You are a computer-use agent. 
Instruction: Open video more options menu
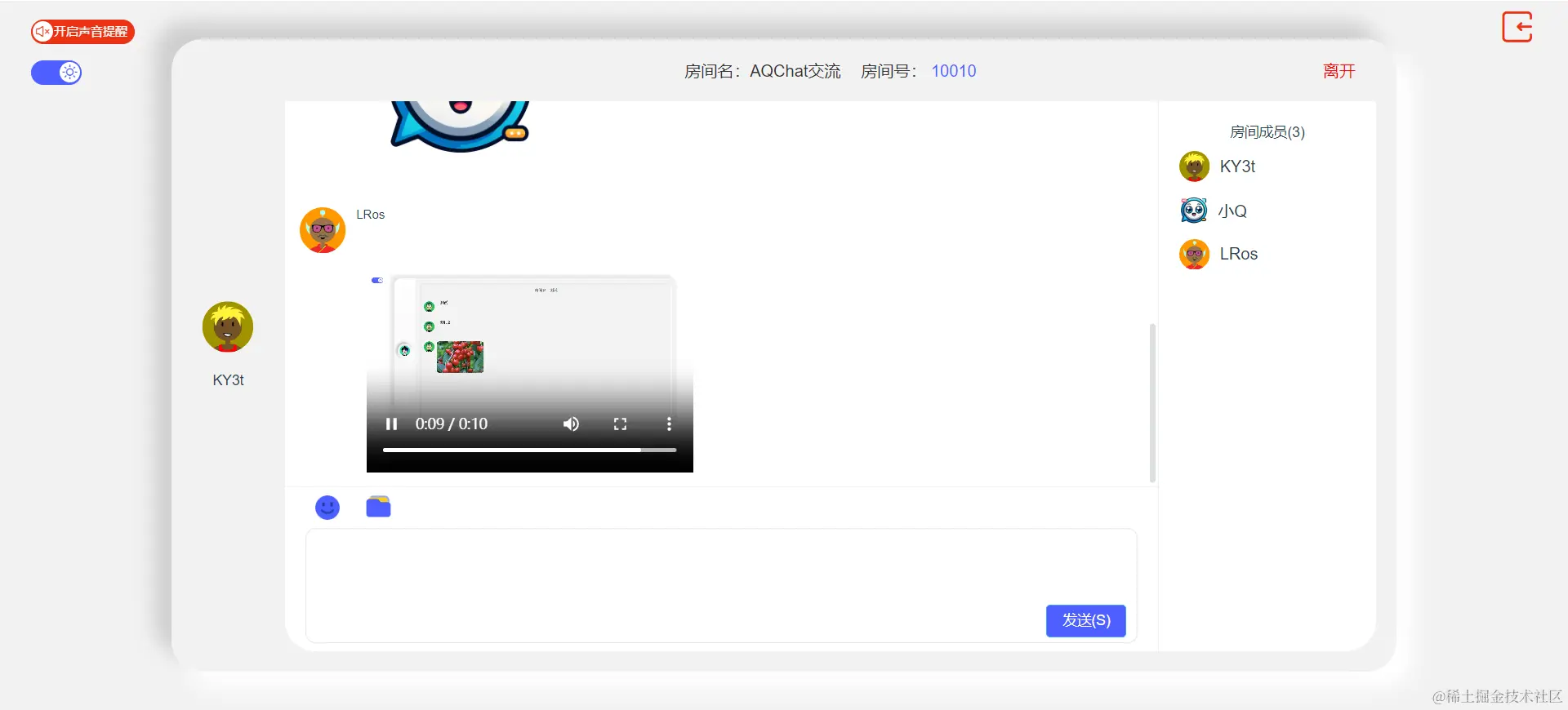[x=669, y=424]
